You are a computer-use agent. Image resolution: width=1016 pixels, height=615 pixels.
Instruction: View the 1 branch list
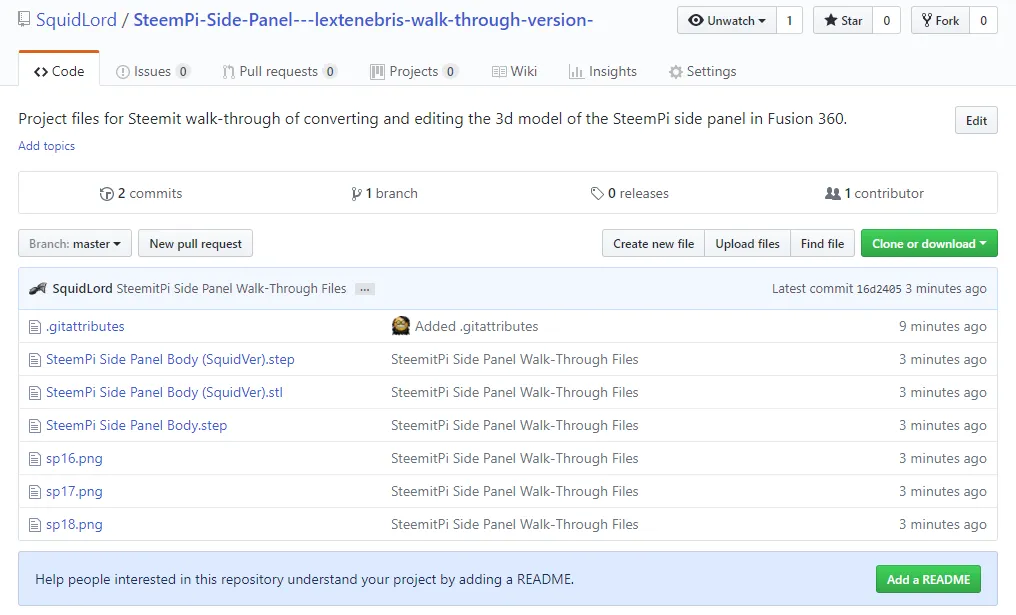[x=384, y=193]
